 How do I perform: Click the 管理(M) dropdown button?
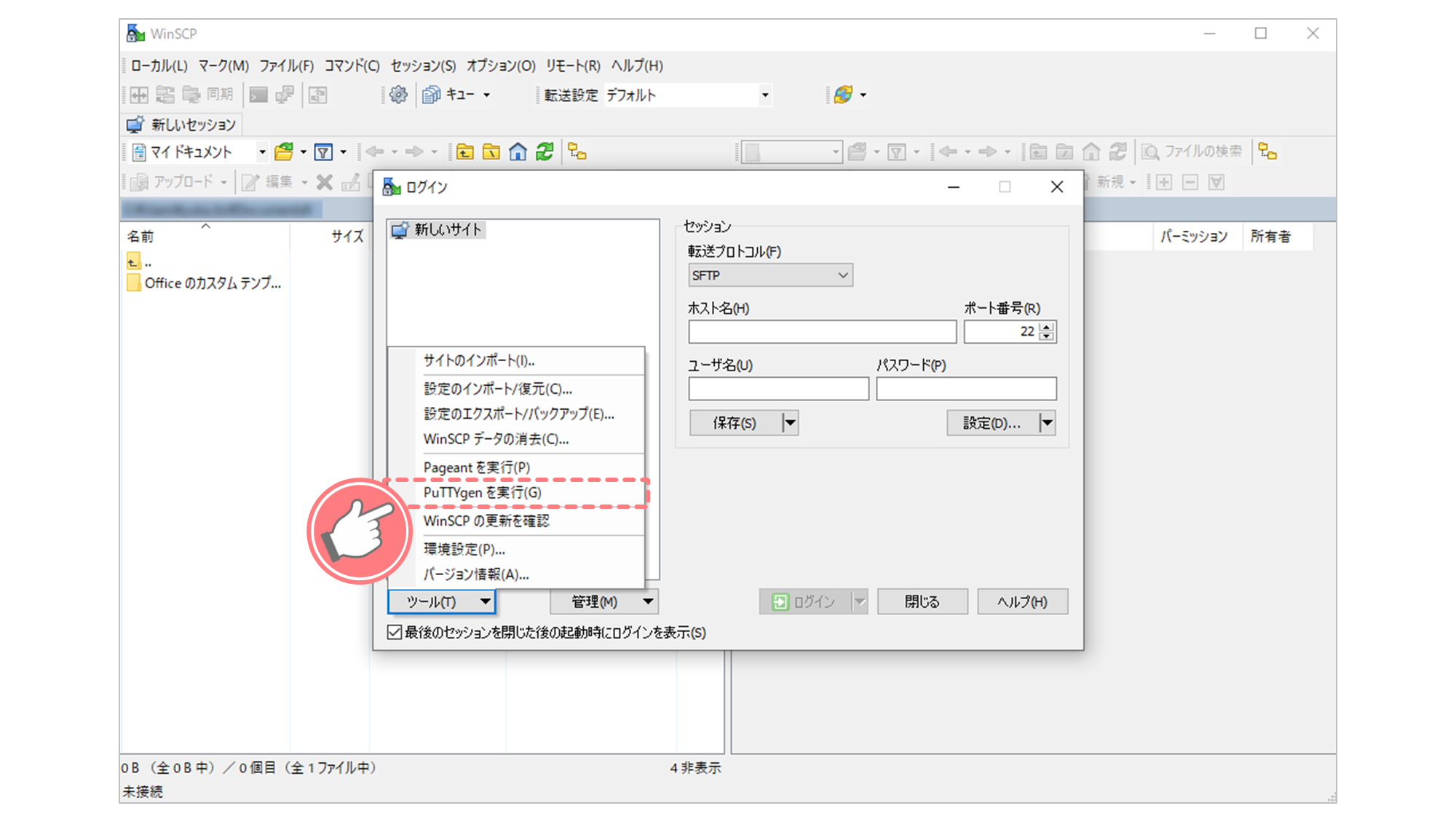tap(604, 602)
